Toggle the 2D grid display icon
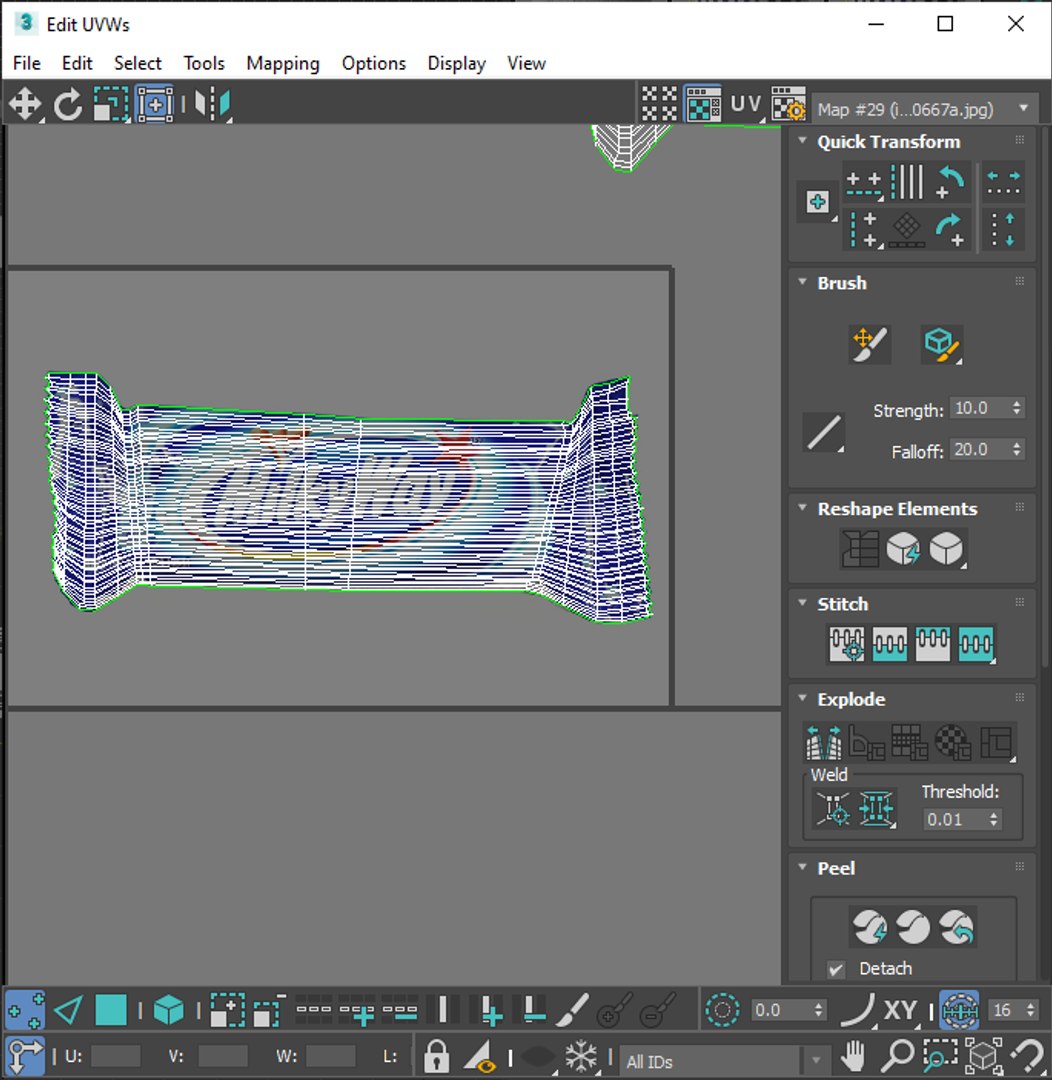This screenshot has height=1080, width=1052. click(659, 105)
